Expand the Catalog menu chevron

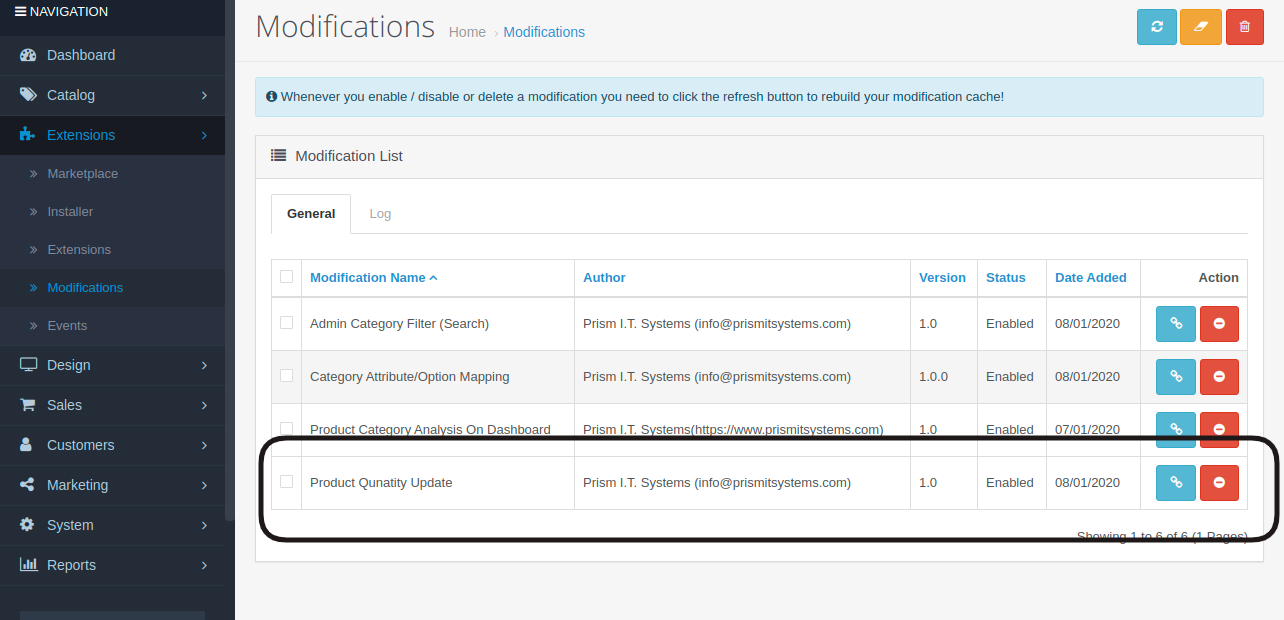click(x=204, y=95)
